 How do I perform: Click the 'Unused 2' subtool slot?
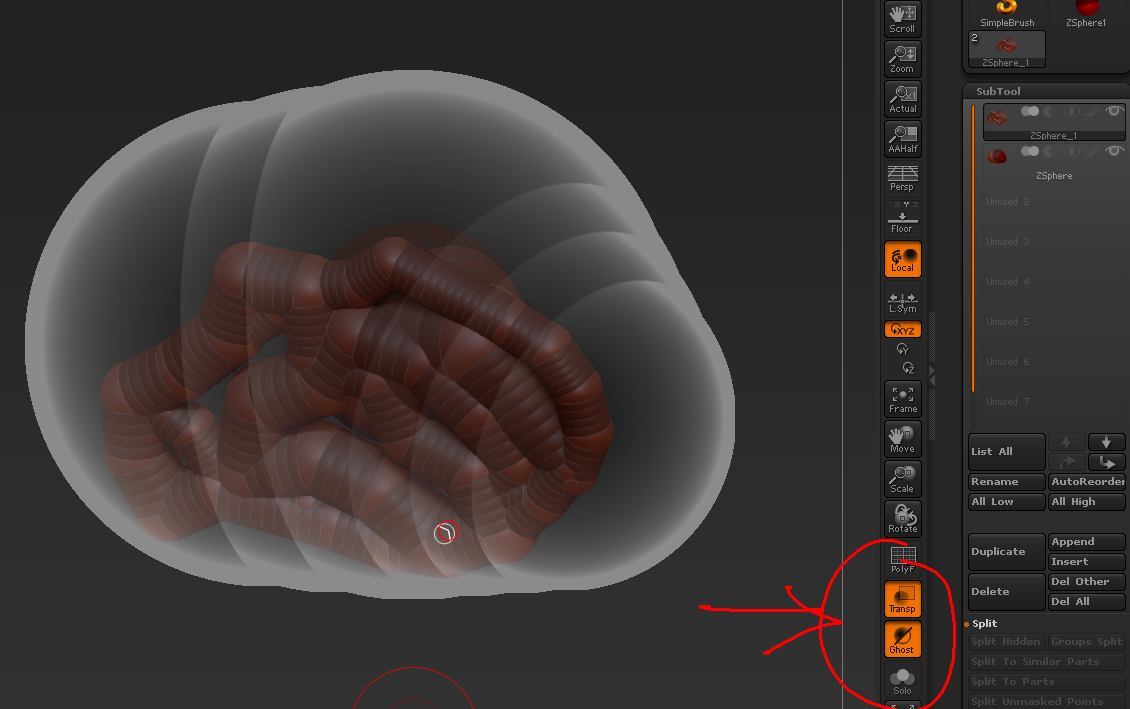coord(1054,202)
